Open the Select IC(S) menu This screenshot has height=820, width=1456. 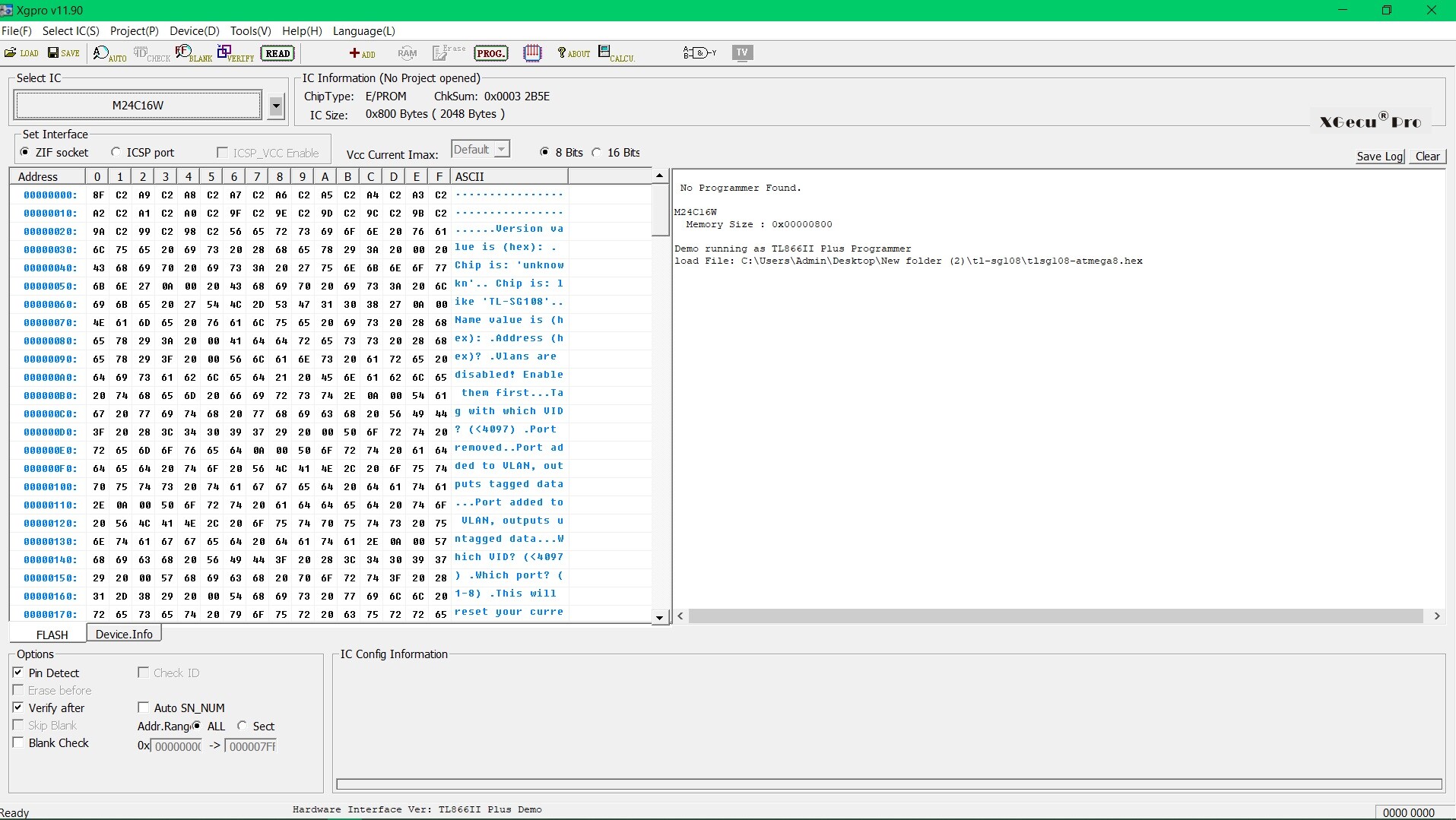(x=71, y=31)
